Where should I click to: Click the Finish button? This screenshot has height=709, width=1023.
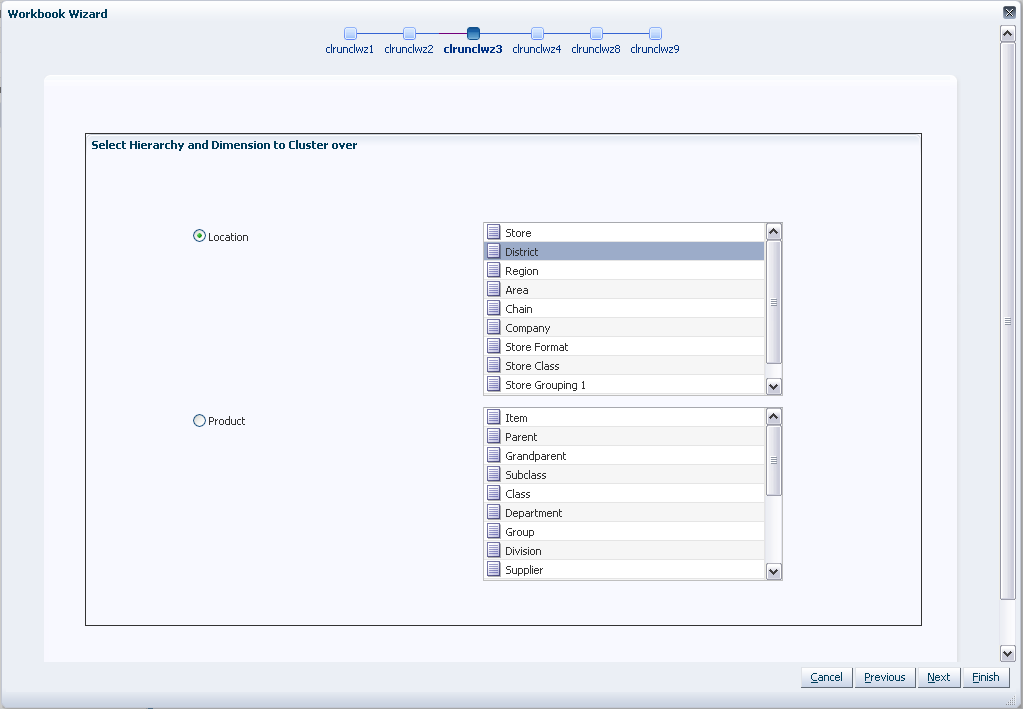click(986, 677)
